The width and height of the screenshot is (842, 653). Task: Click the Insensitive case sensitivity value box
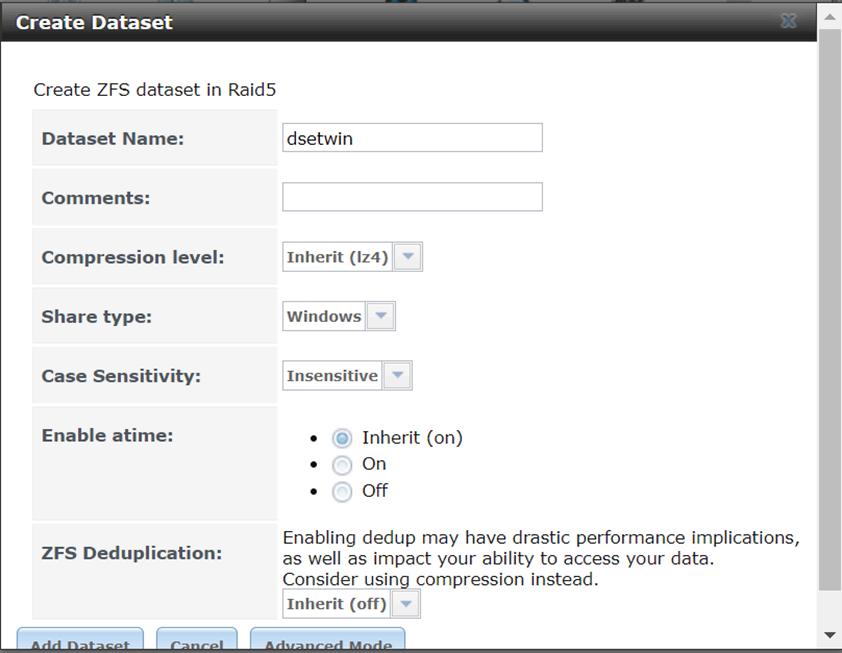pos(332,376)
